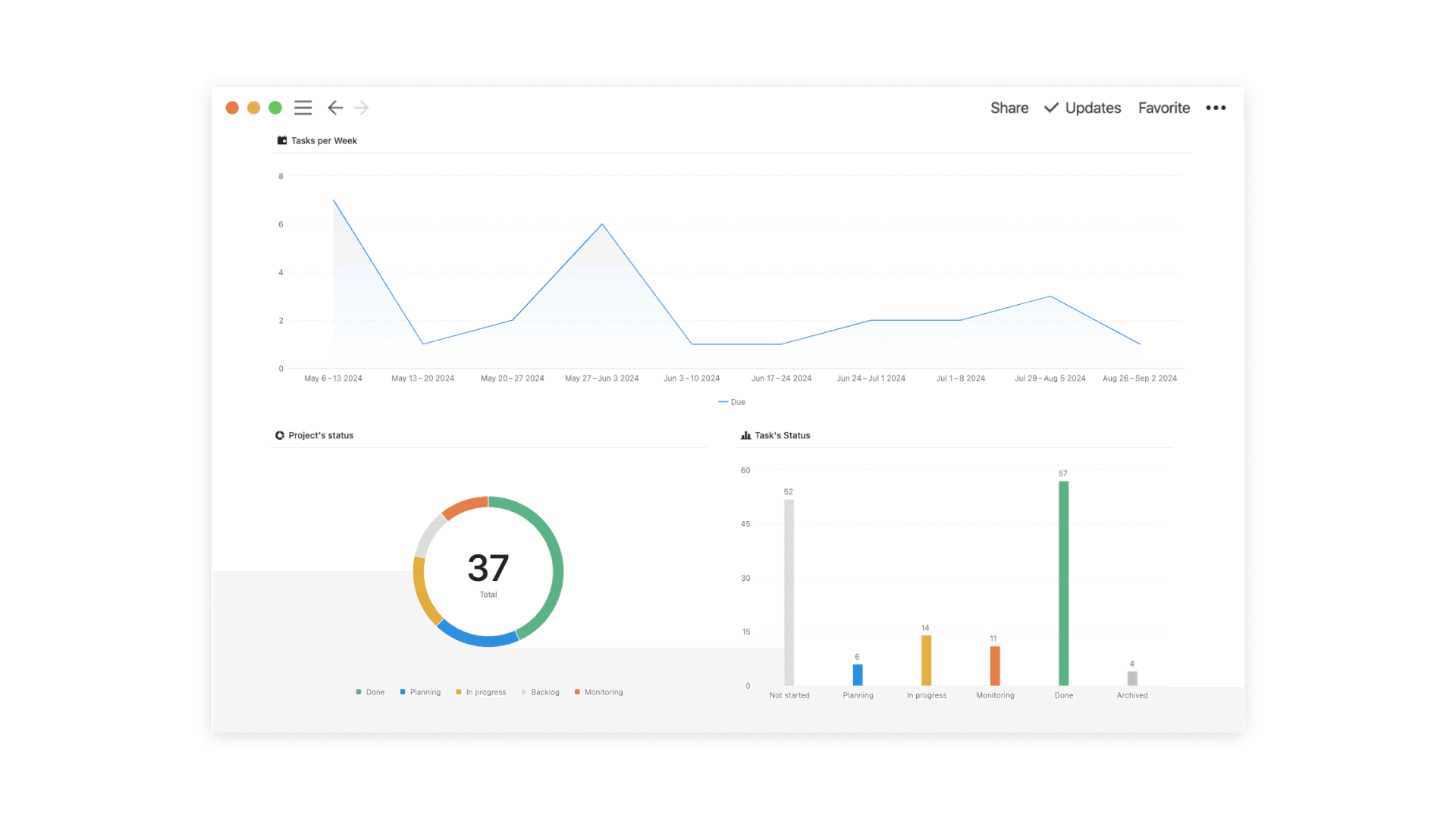Click the green Done donut segment

point(557,561)
